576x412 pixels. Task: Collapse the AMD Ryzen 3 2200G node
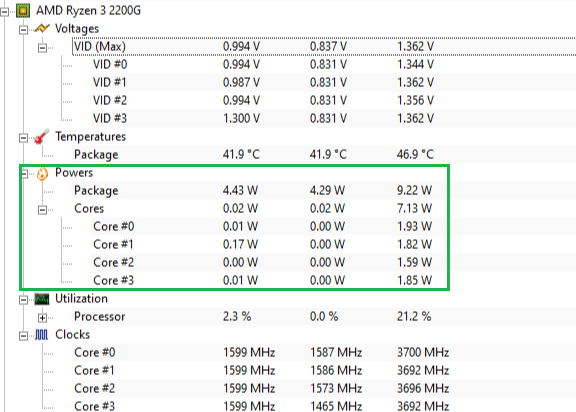click(4, 12)
